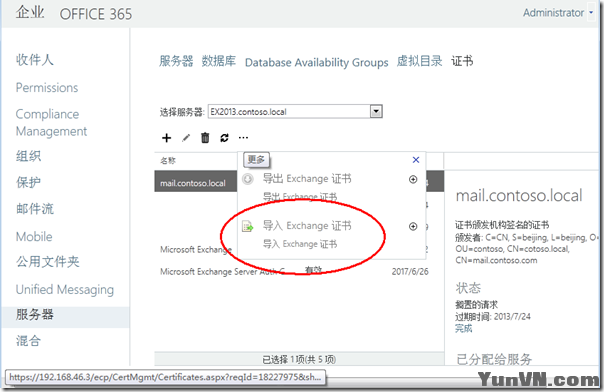Choose 导入 Exchange 证书 menu entry
This screenshot has width=604, height=392.
(307, 226)
